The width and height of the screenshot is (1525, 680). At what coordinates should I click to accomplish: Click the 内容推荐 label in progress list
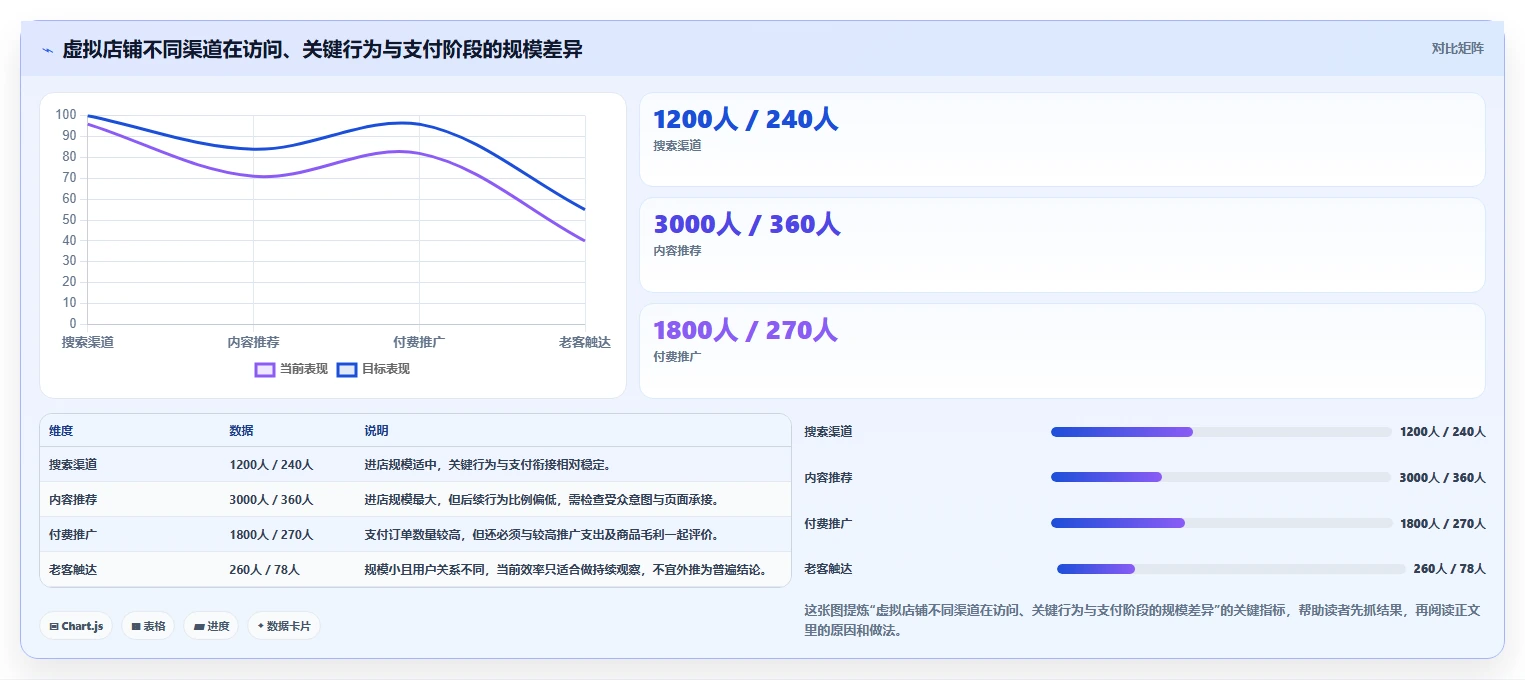tap(829, 478)
